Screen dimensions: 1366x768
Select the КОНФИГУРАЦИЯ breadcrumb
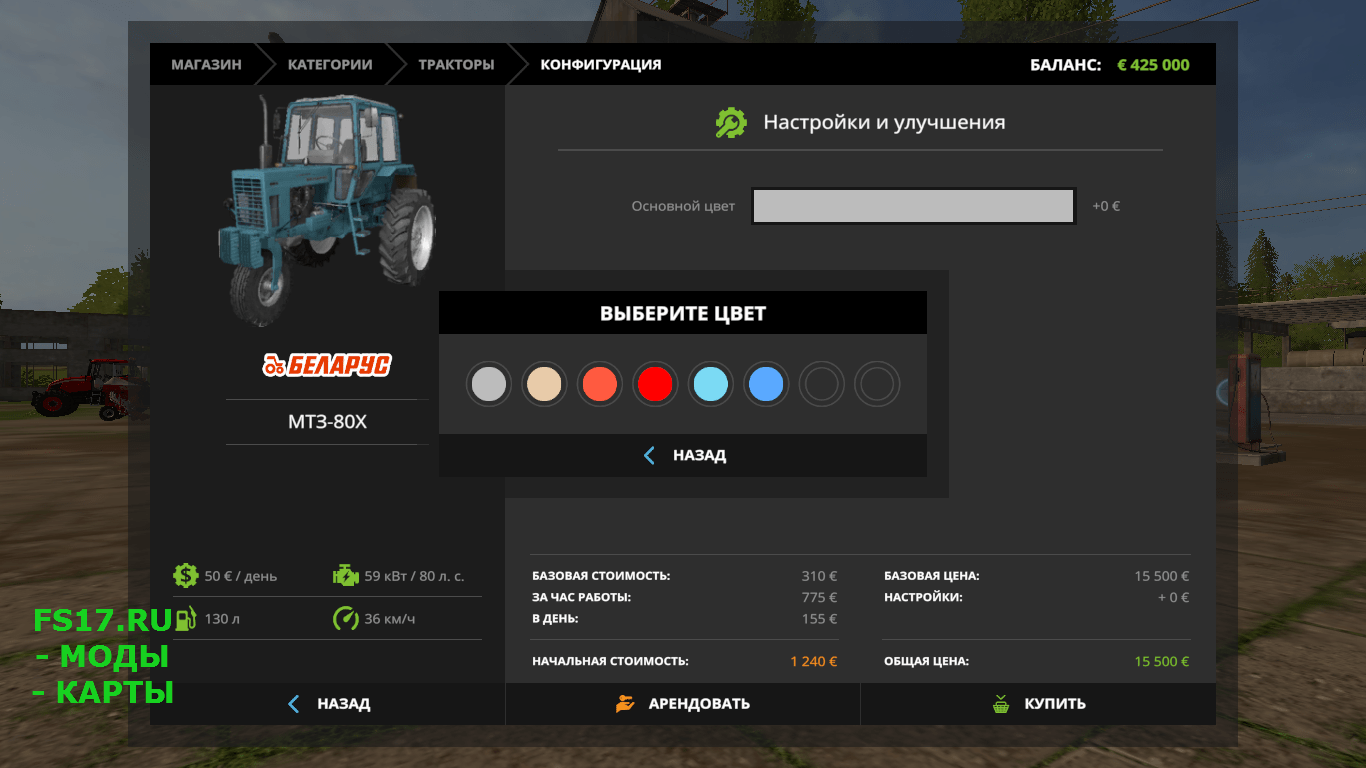(x=601, y=64)
